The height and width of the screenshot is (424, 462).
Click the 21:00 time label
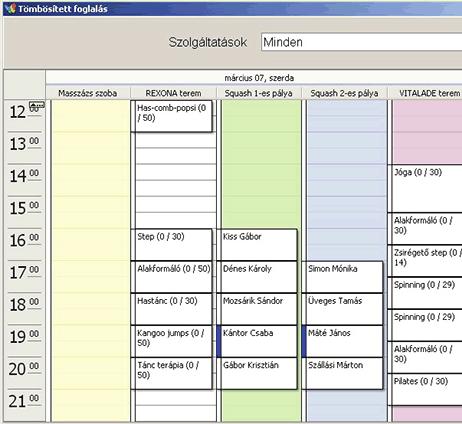coord(24,401)
